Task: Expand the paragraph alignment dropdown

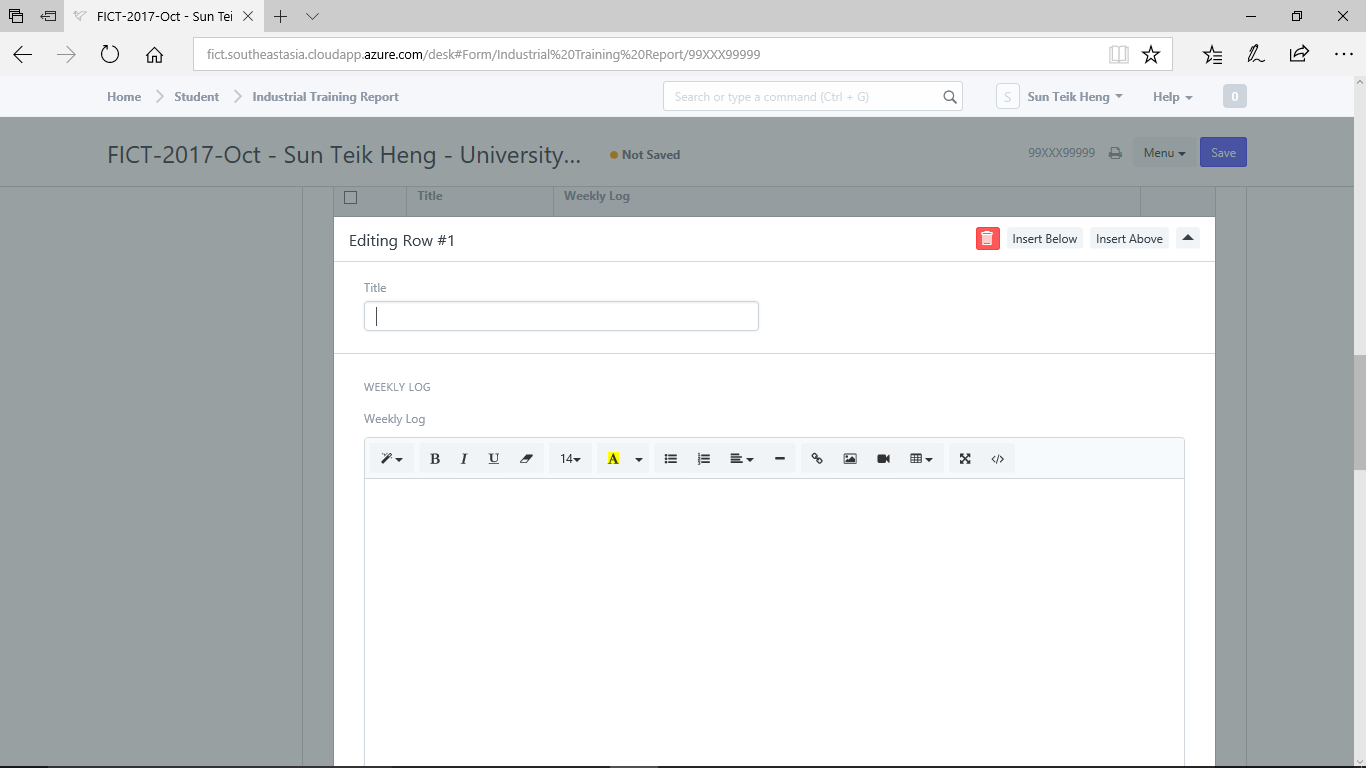Action: pos(742,459)
